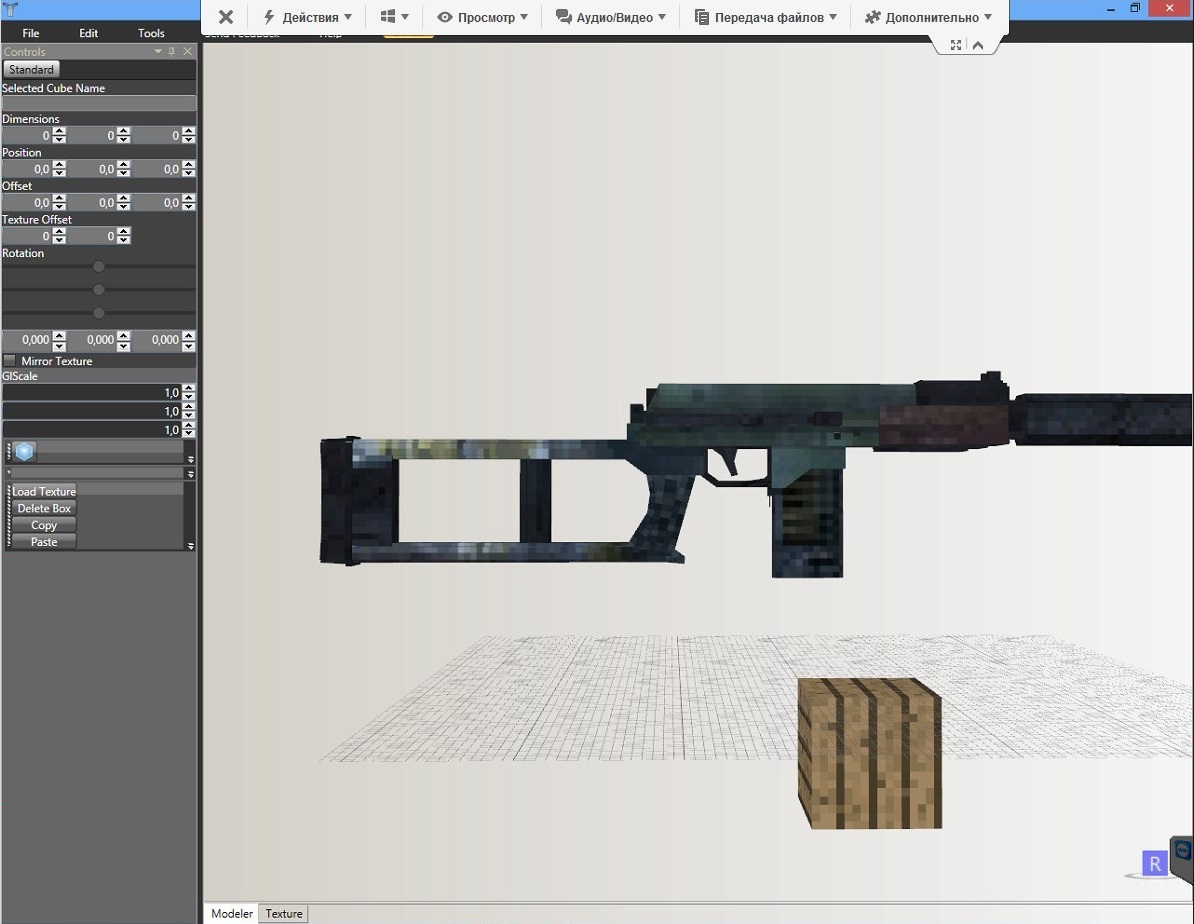
Task: Click the Selected Cube Name input field
Action: click(x=98, y=103)
